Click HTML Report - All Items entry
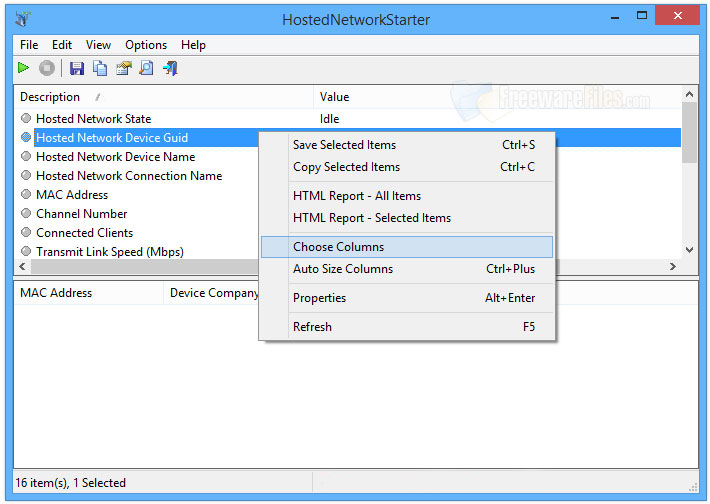This screenshot has width=710, height=504. 356,196
